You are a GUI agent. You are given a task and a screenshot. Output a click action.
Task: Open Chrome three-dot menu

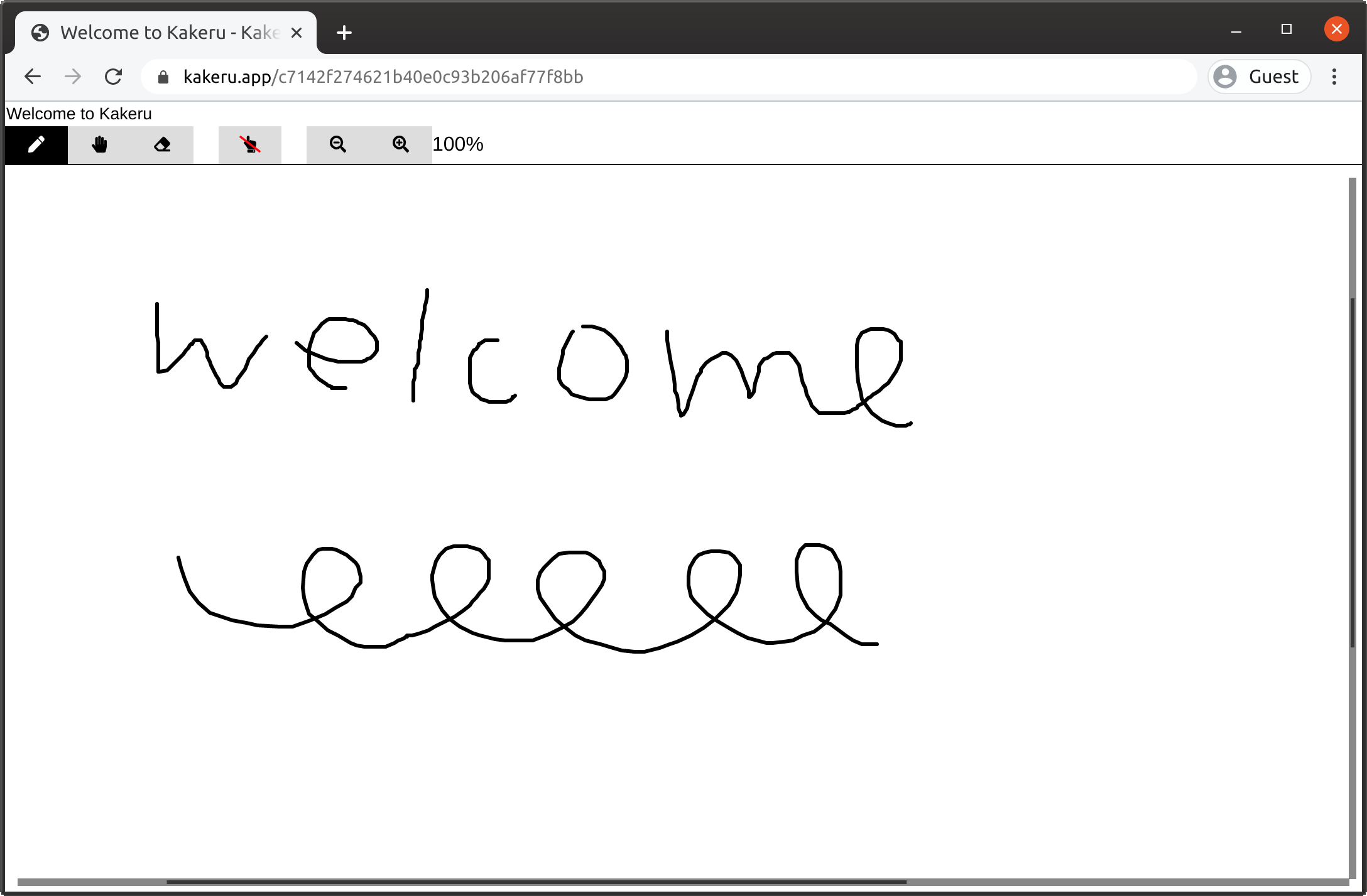(1334, 77)
